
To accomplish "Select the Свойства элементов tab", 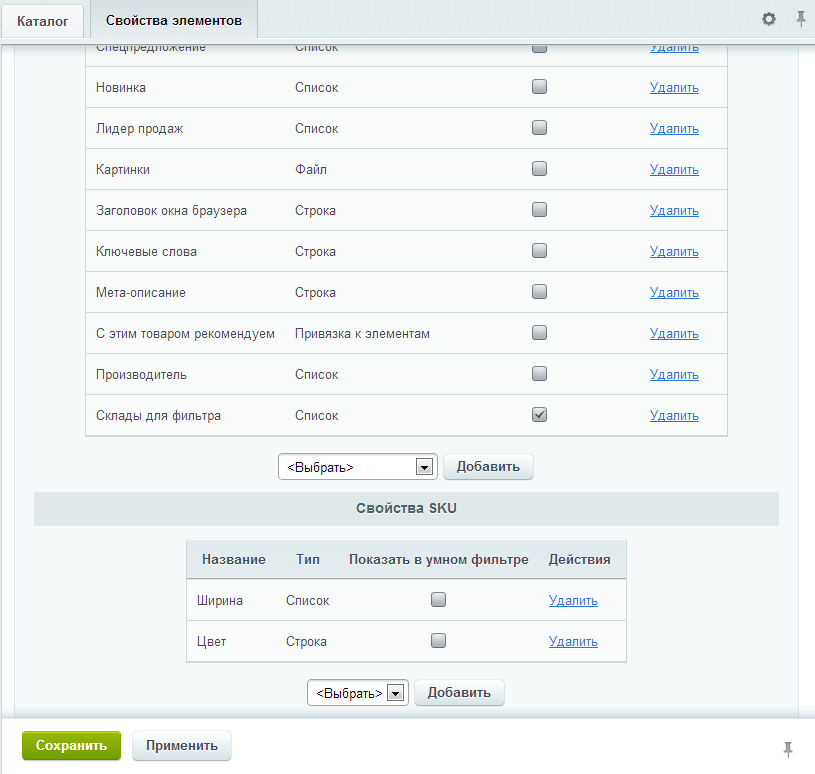I will click(173, 20).
